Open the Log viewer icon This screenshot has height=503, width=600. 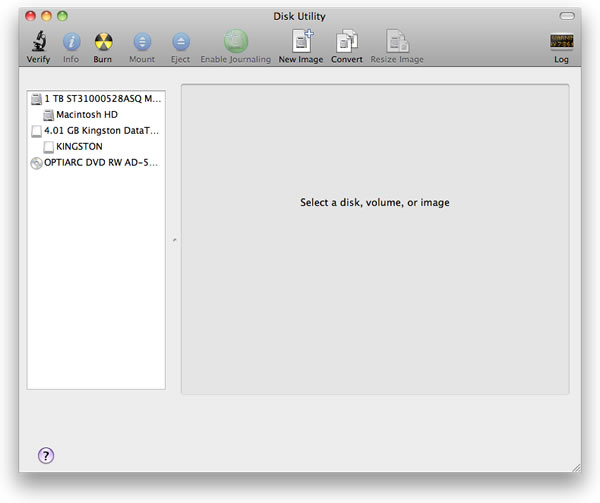tap(562, 42)
